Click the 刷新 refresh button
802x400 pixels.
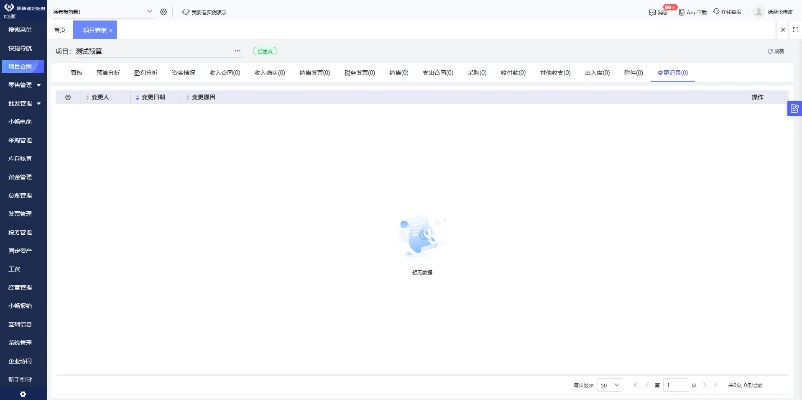[775, 50]
